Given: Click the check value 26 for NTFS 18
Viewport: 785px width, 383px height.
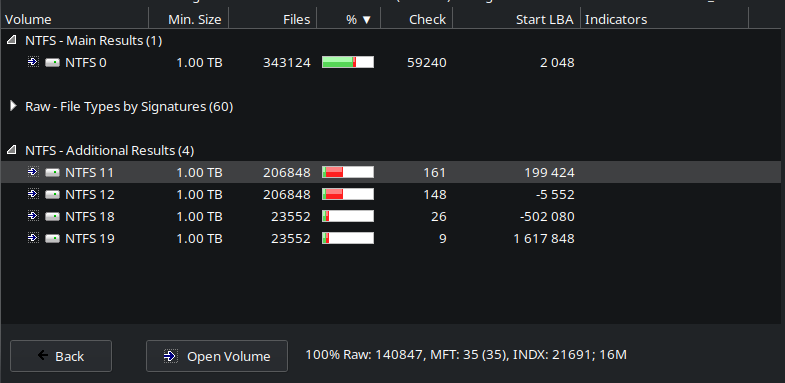Looking at the screenshot, I should [x=439, y=217].
